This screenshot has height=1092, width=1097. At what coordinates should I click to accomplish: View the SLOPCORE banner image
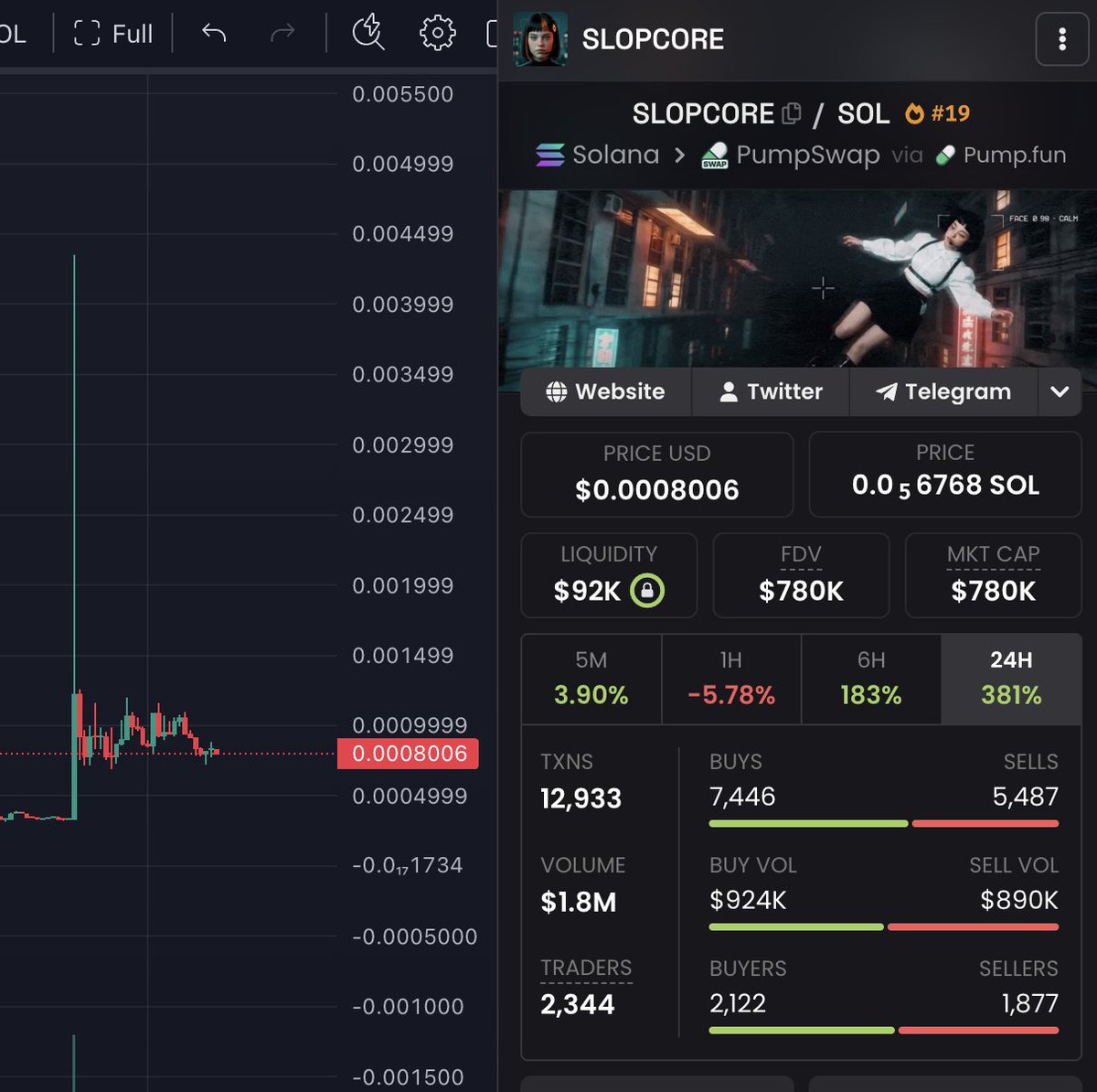(x=798, y=280)
